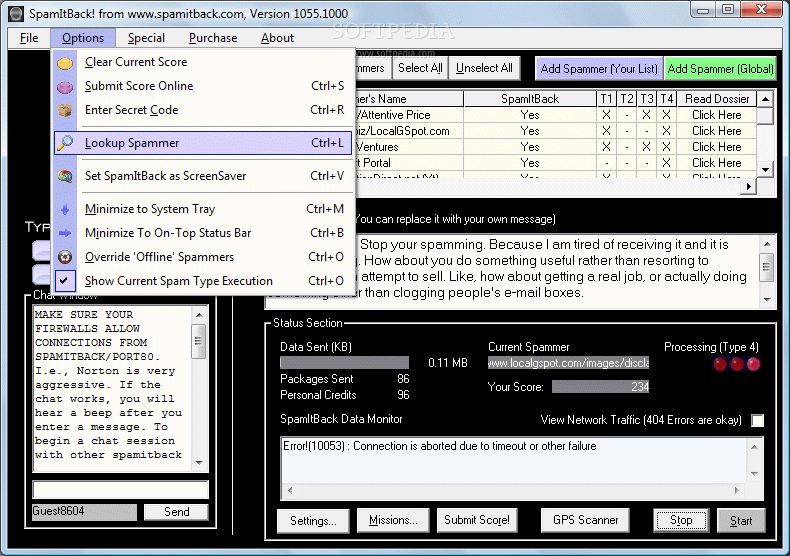
Task: Click the green Add Spammer (Global) button
Action: coord(720,68)
